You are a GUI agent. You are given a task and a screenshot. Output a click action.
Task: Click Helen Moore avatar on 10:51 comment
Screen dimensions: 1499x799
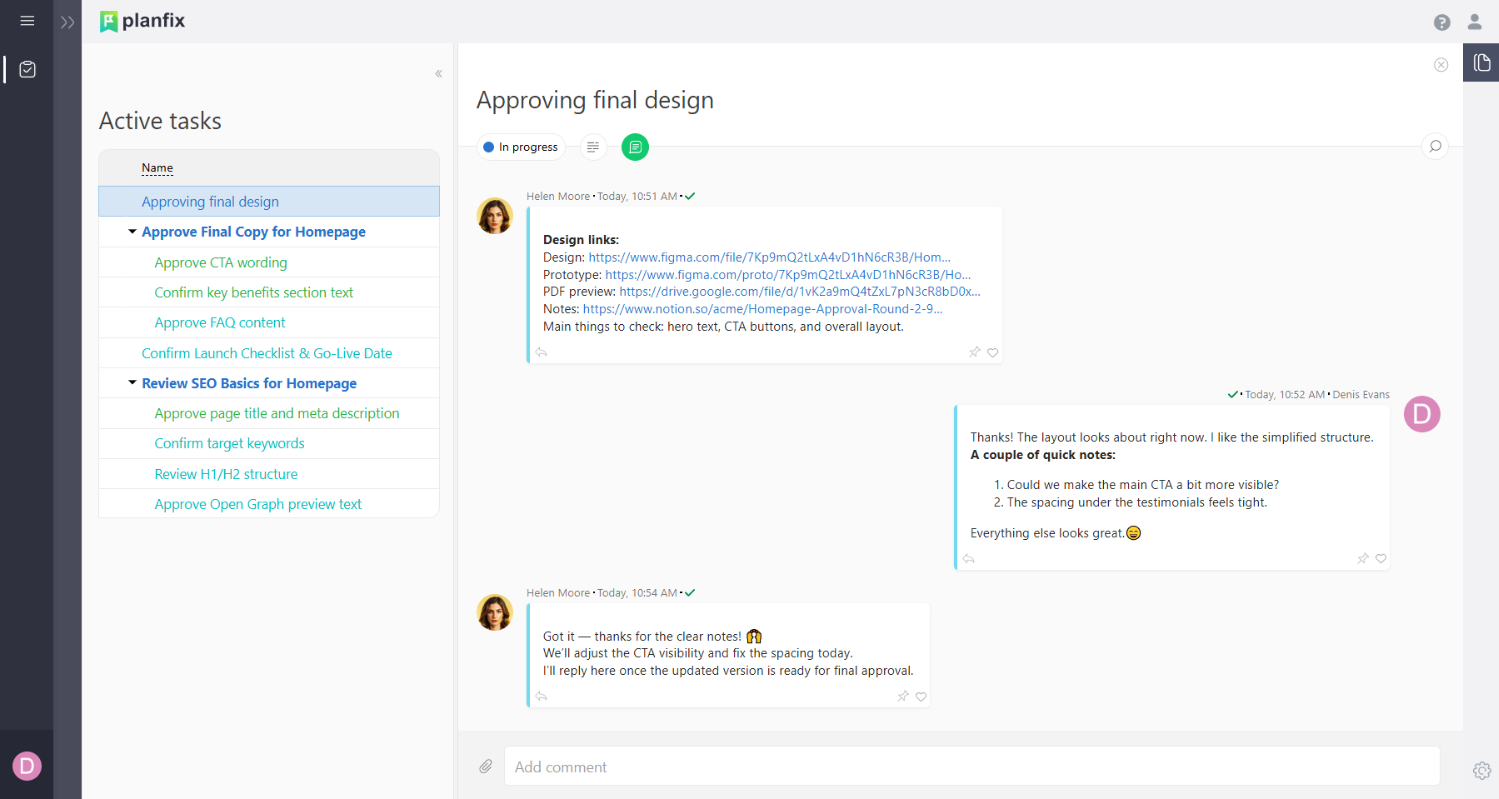(495, 215)
